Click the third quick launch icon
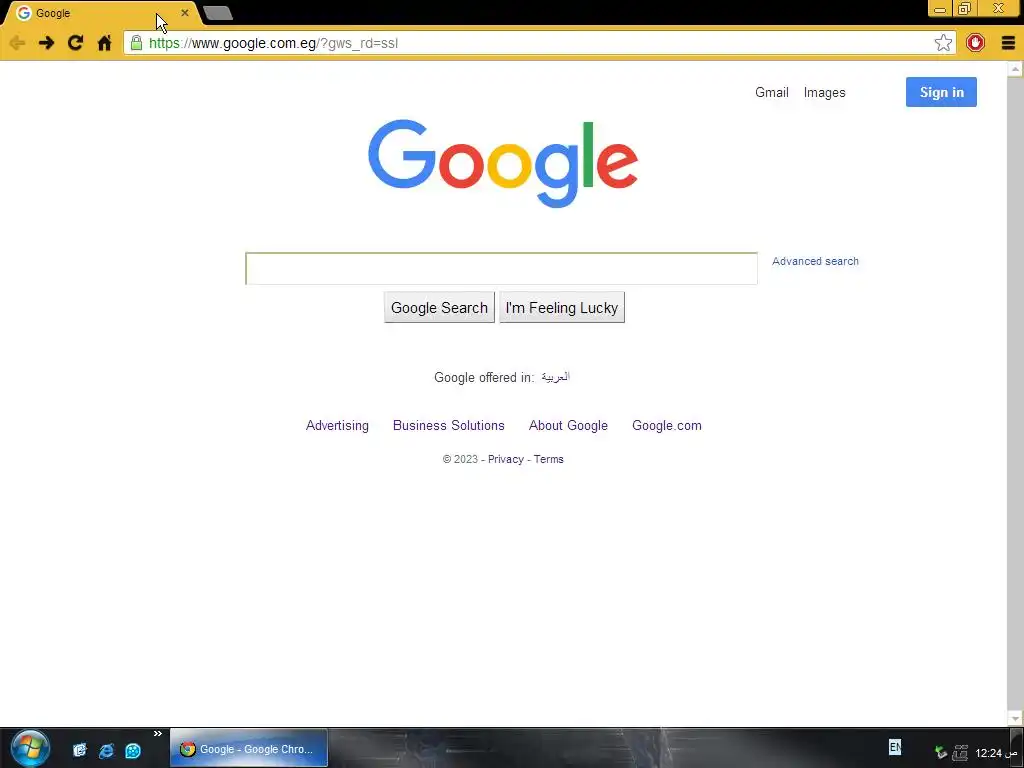 (133, 750)
